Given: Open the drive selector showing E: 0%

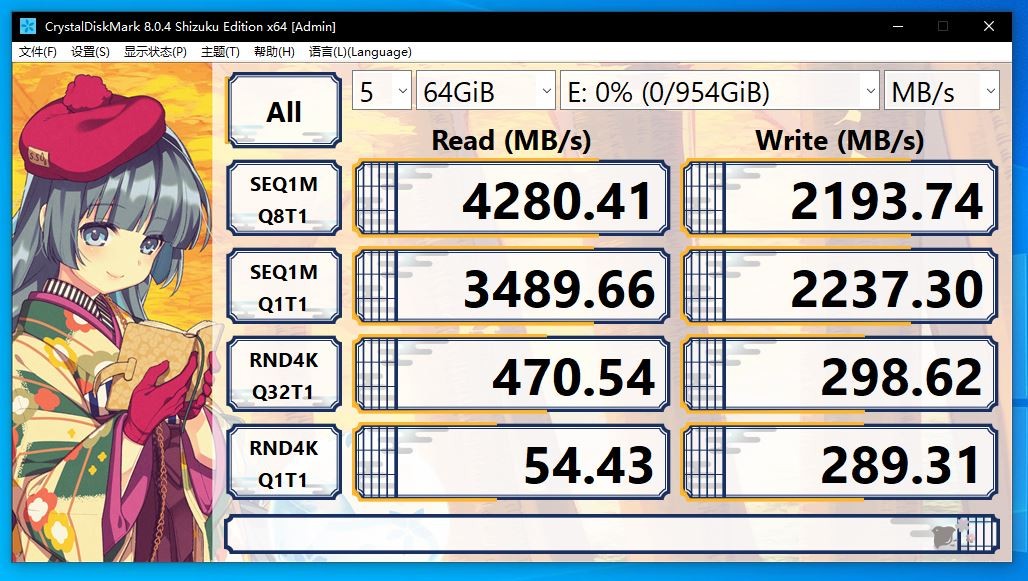Looking at the screenshot, I should pos(720,90).
